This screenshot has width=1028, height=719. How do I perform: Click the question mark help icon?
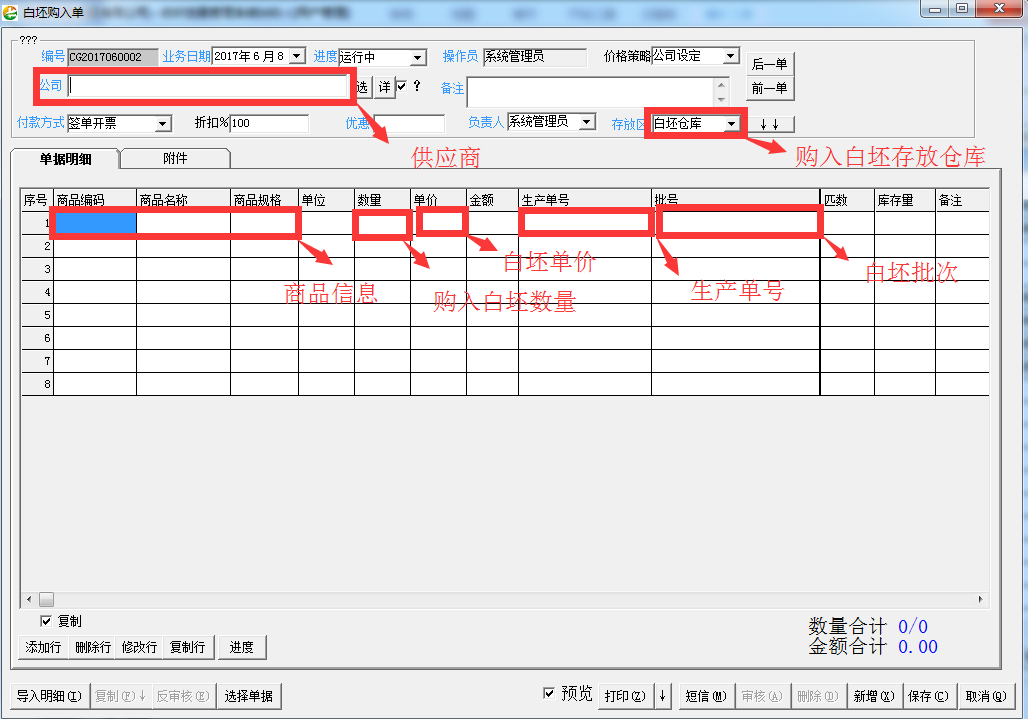point(417,86)
